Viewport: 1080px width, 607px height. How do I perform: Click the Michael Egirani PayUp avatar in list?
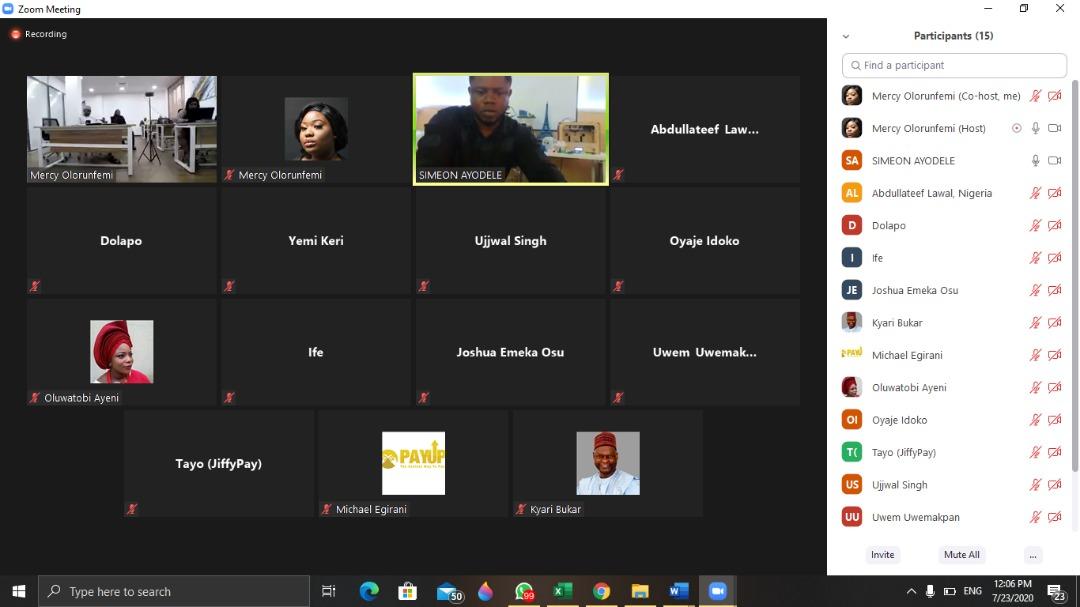[852, 355]
